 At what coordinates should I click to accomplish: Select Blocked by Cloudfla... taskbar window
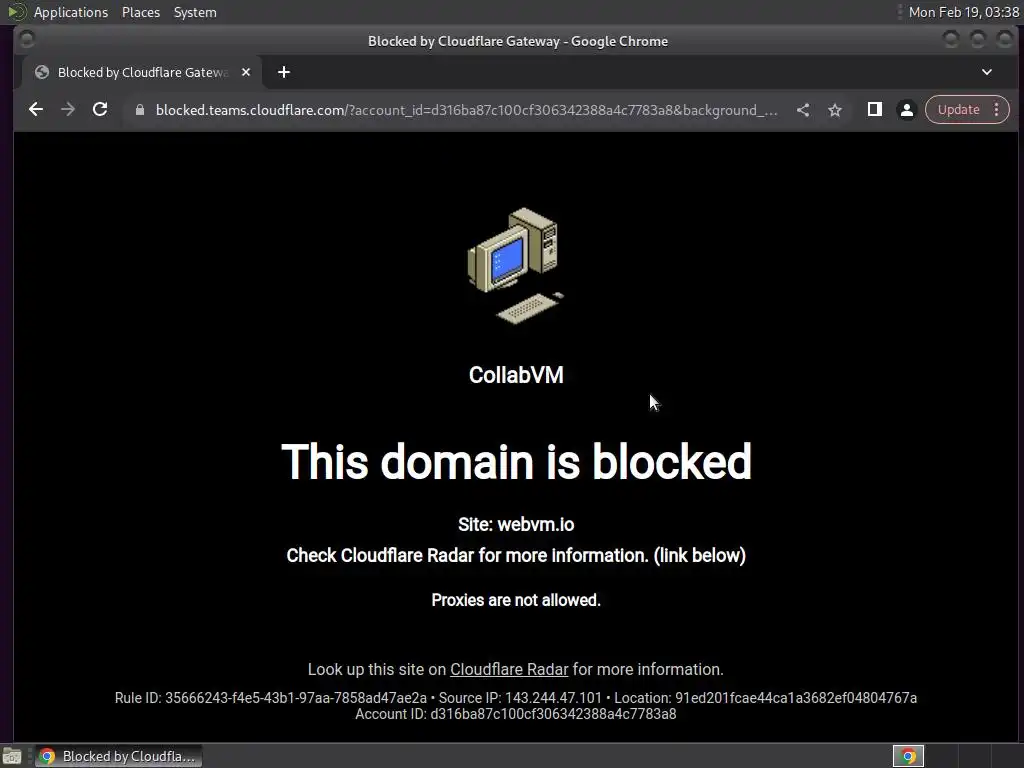(x=118, y=756)
